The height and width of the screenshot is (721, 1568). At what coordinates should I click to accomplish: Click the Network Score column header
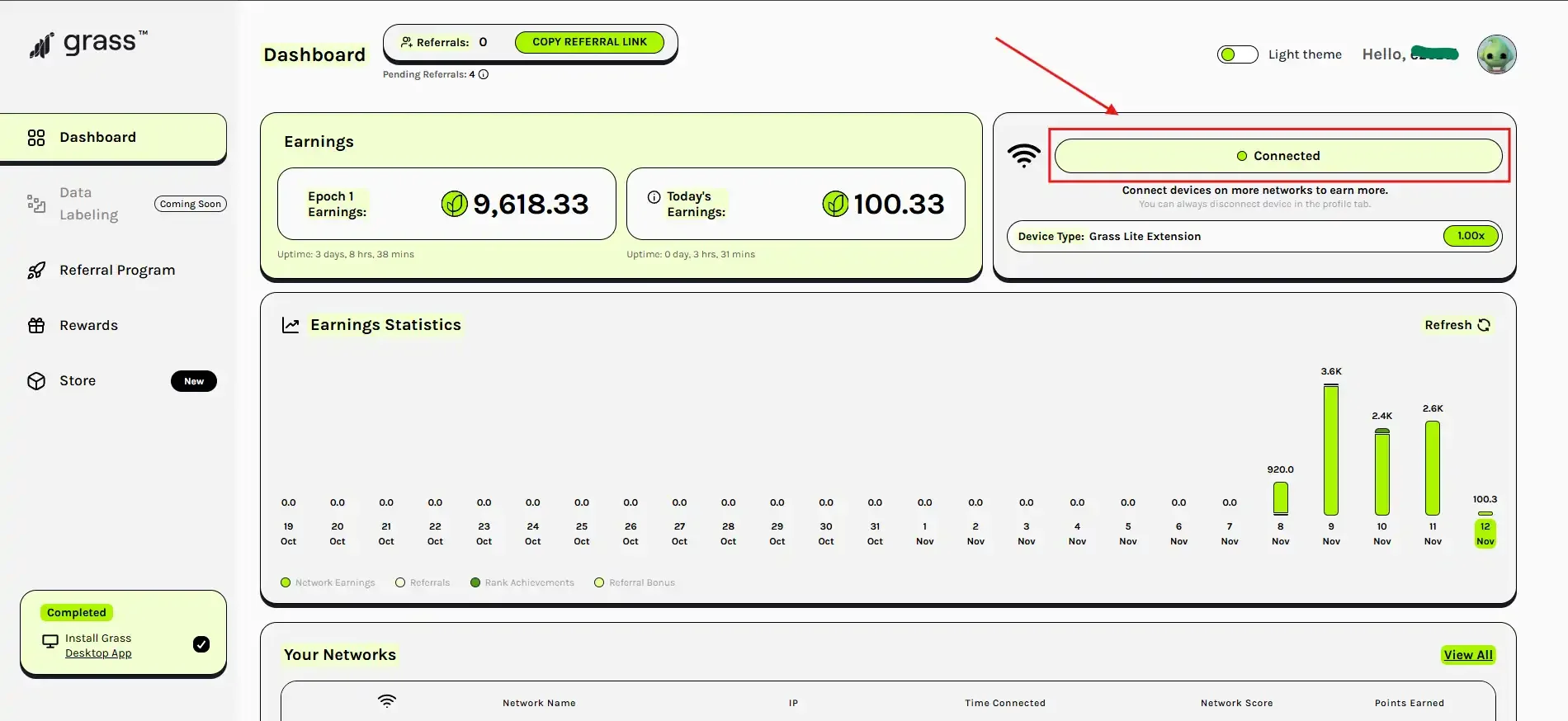coord(1236,704)
